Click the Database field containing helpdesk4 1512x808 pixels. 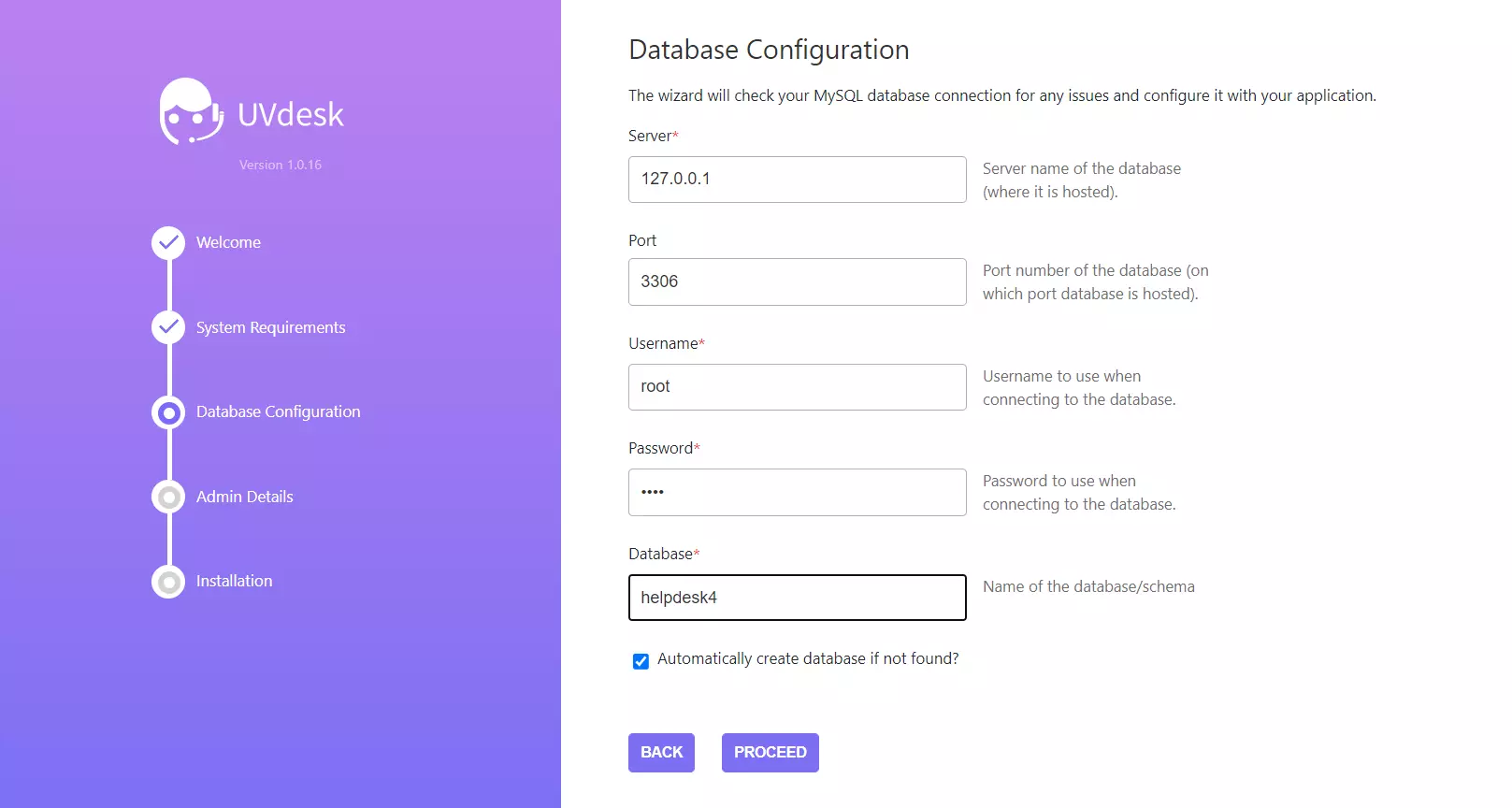pos(797,598)
